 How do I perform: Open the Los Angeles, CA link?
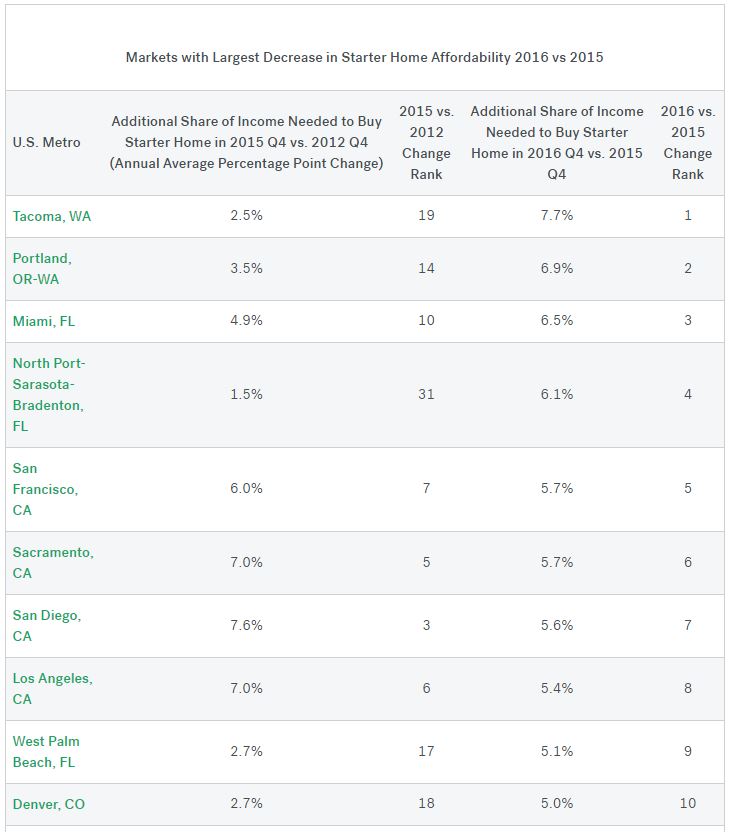tap(53, 688)
